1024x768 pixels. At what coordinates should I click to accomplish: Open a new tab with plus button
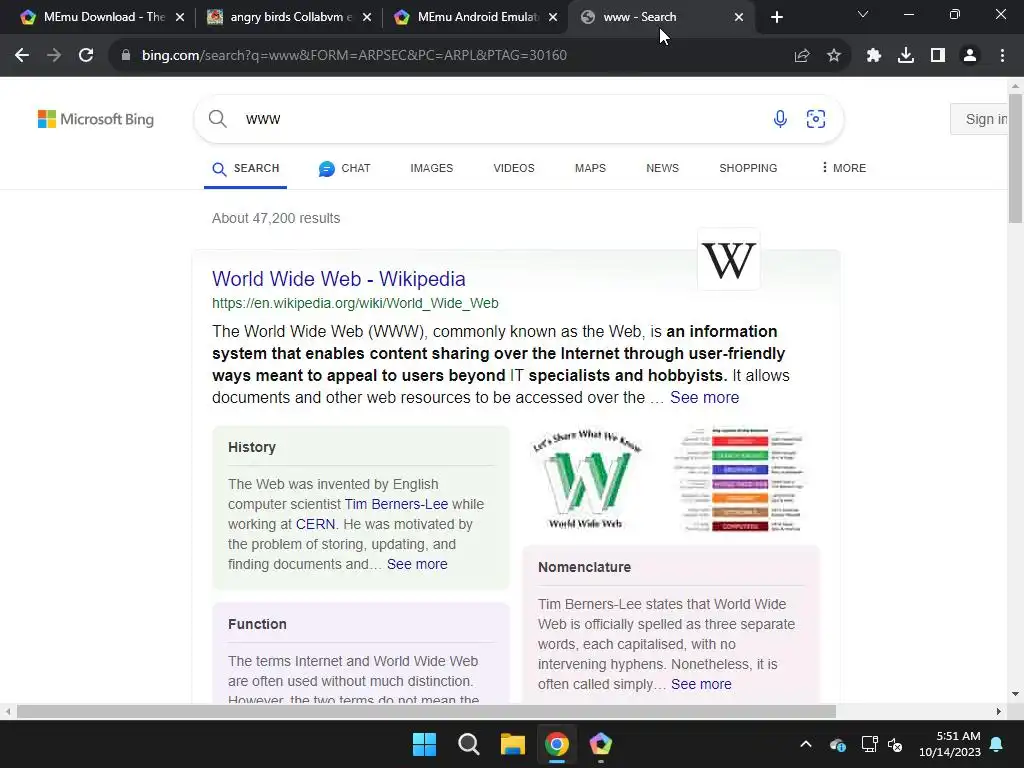(776, 17)
